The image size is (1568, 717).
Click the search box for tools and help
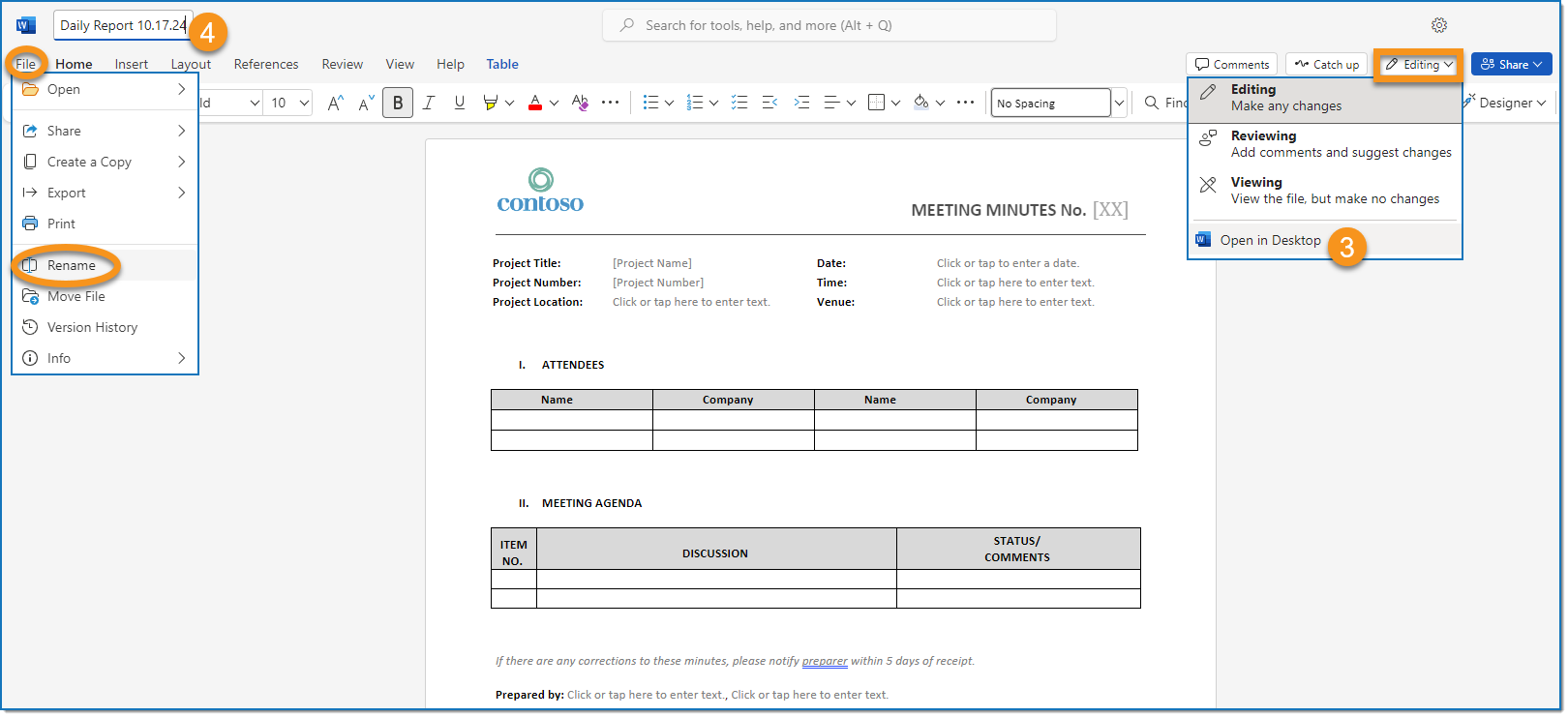click(829, 25)
